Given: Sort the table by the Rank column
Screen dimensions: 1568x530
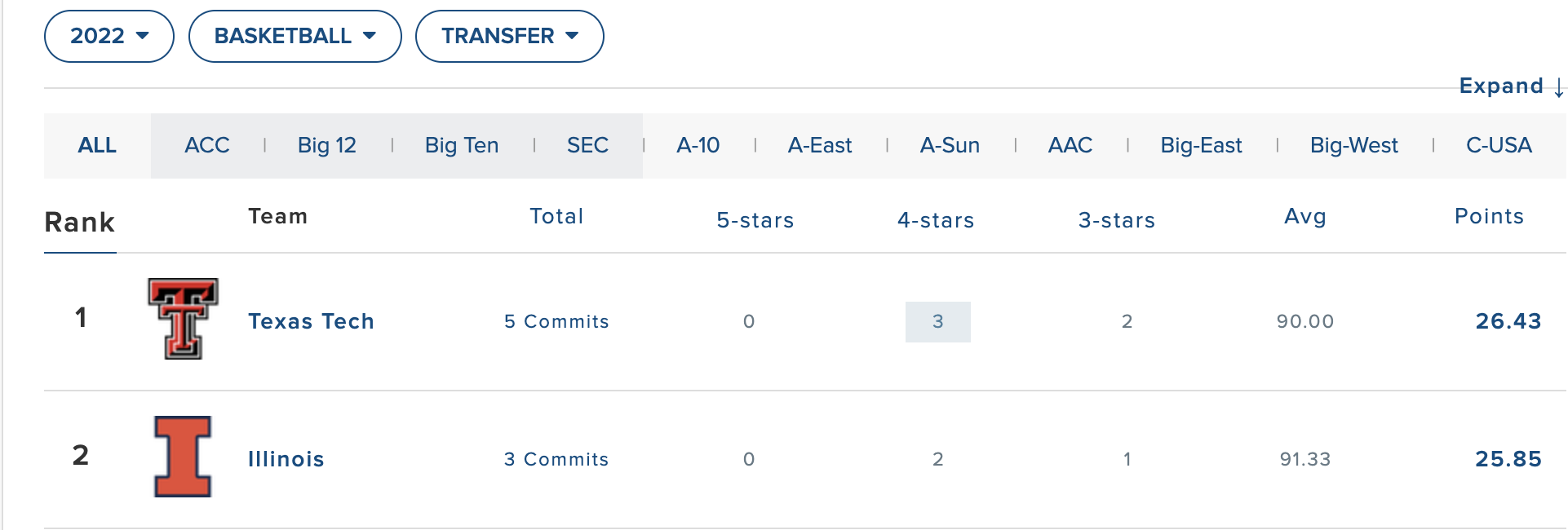Looking at the screenshot, I should [80, 222].
